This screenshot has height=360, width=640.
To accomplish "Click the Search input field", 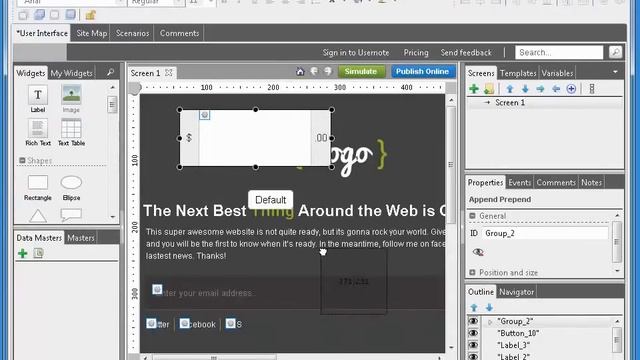I will coord(559,52).
